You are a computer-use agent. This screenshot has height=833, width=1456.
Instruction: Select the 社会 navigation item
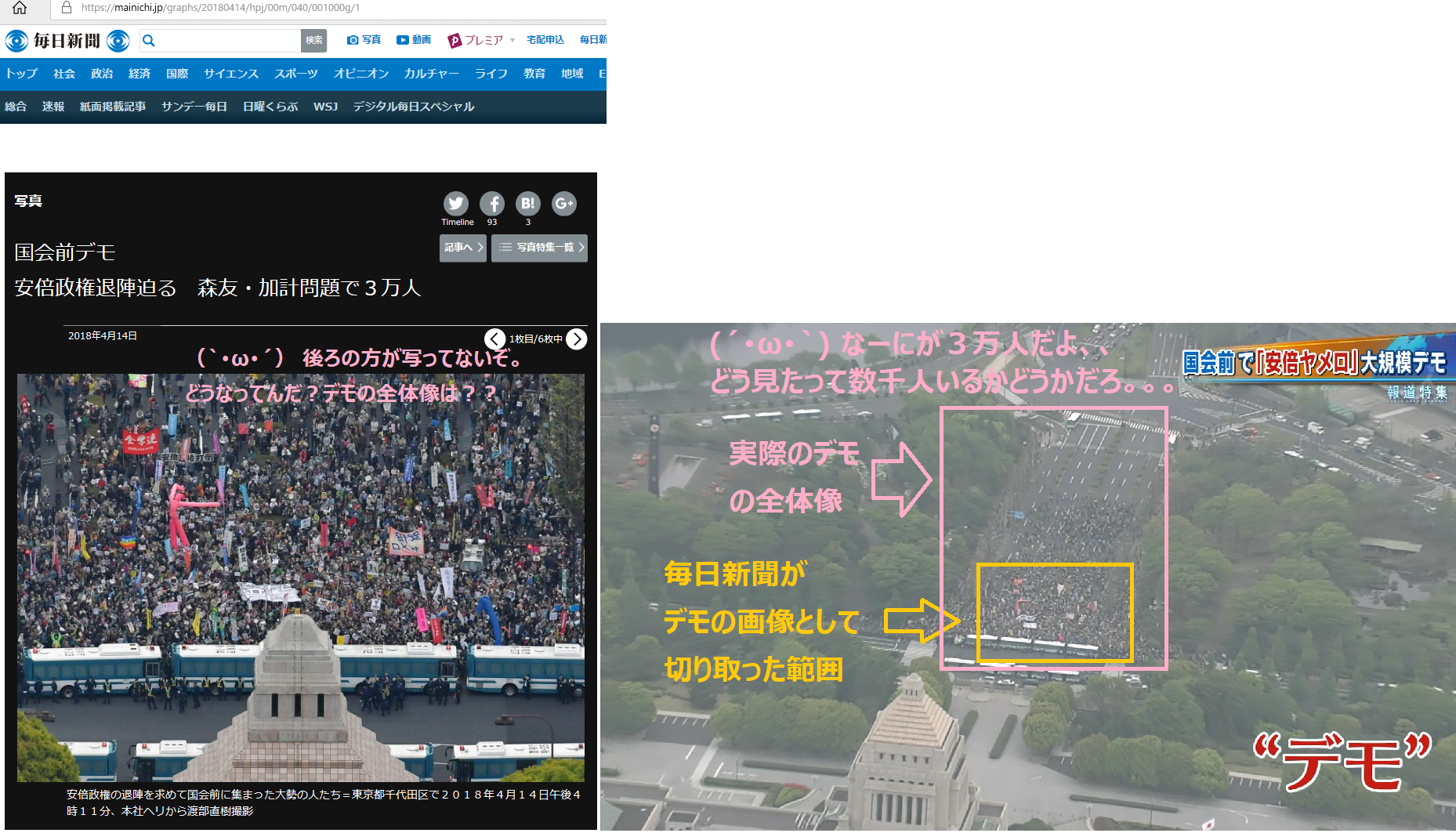click(x=64, y=74)
